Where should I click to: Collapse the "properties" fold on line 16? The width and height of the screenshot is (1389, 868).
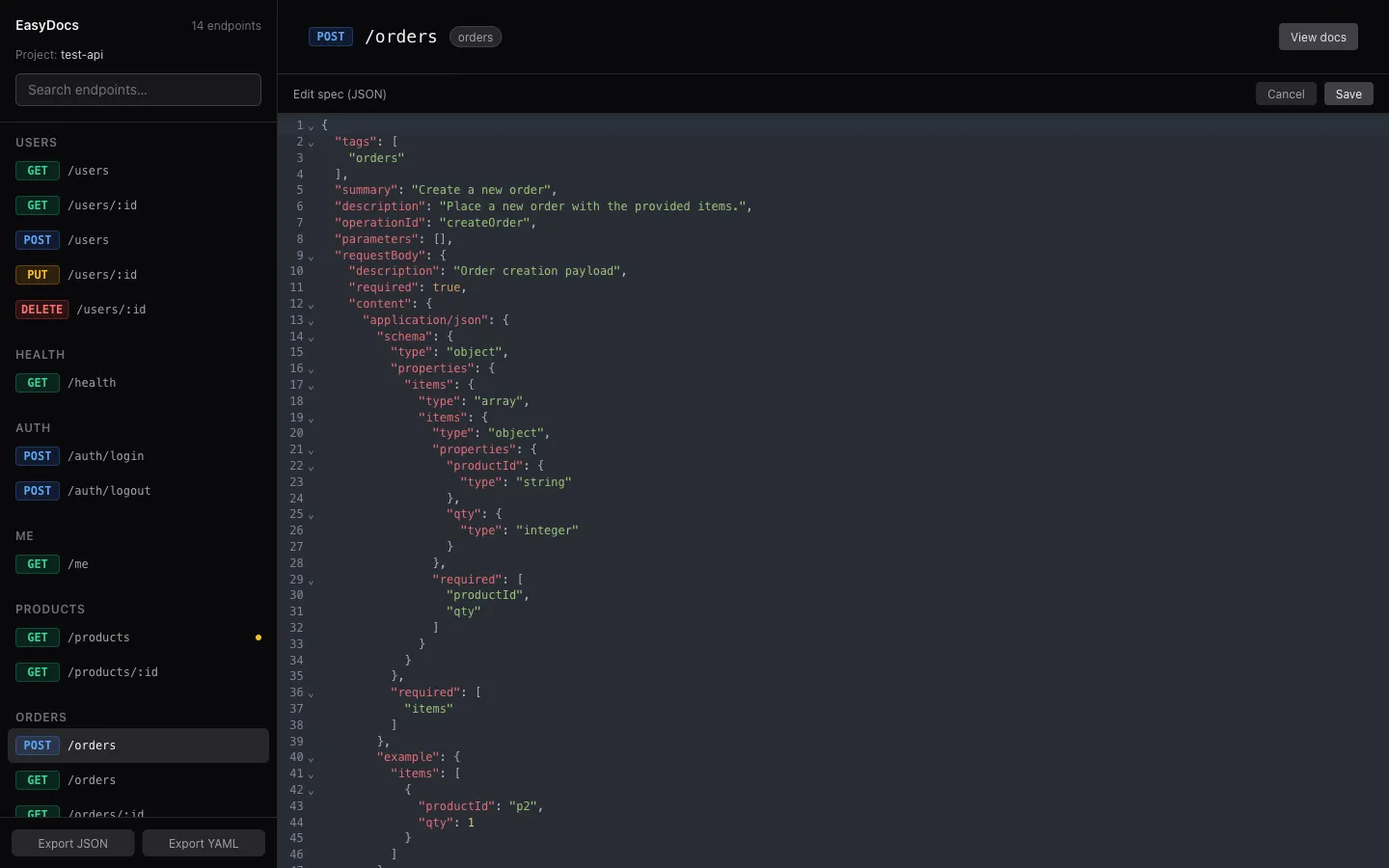click(311, 369)
